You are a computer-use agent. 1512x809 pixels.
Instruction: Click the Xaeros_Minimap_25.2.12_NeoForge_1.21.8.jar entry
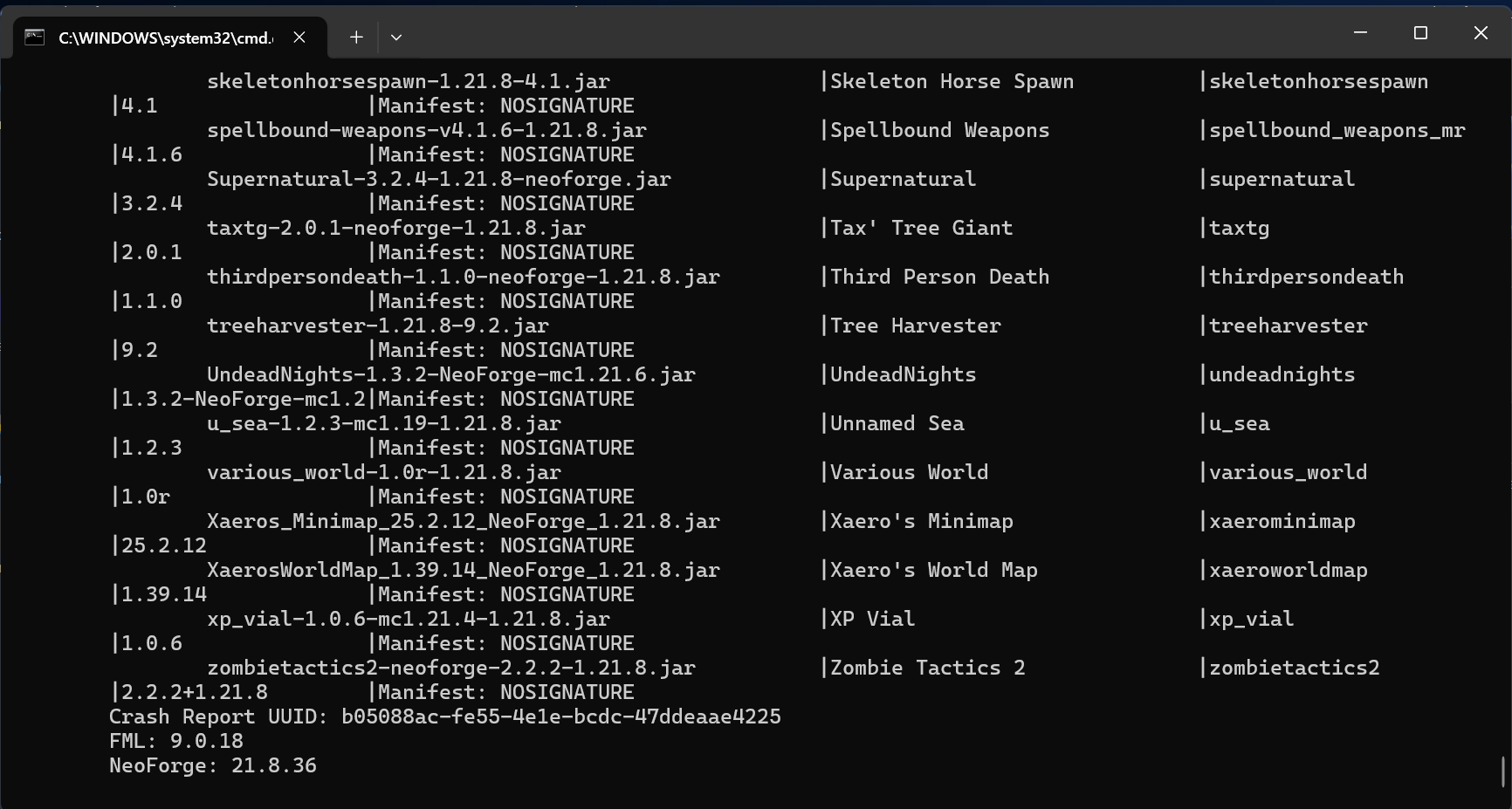tap(464, 521)
